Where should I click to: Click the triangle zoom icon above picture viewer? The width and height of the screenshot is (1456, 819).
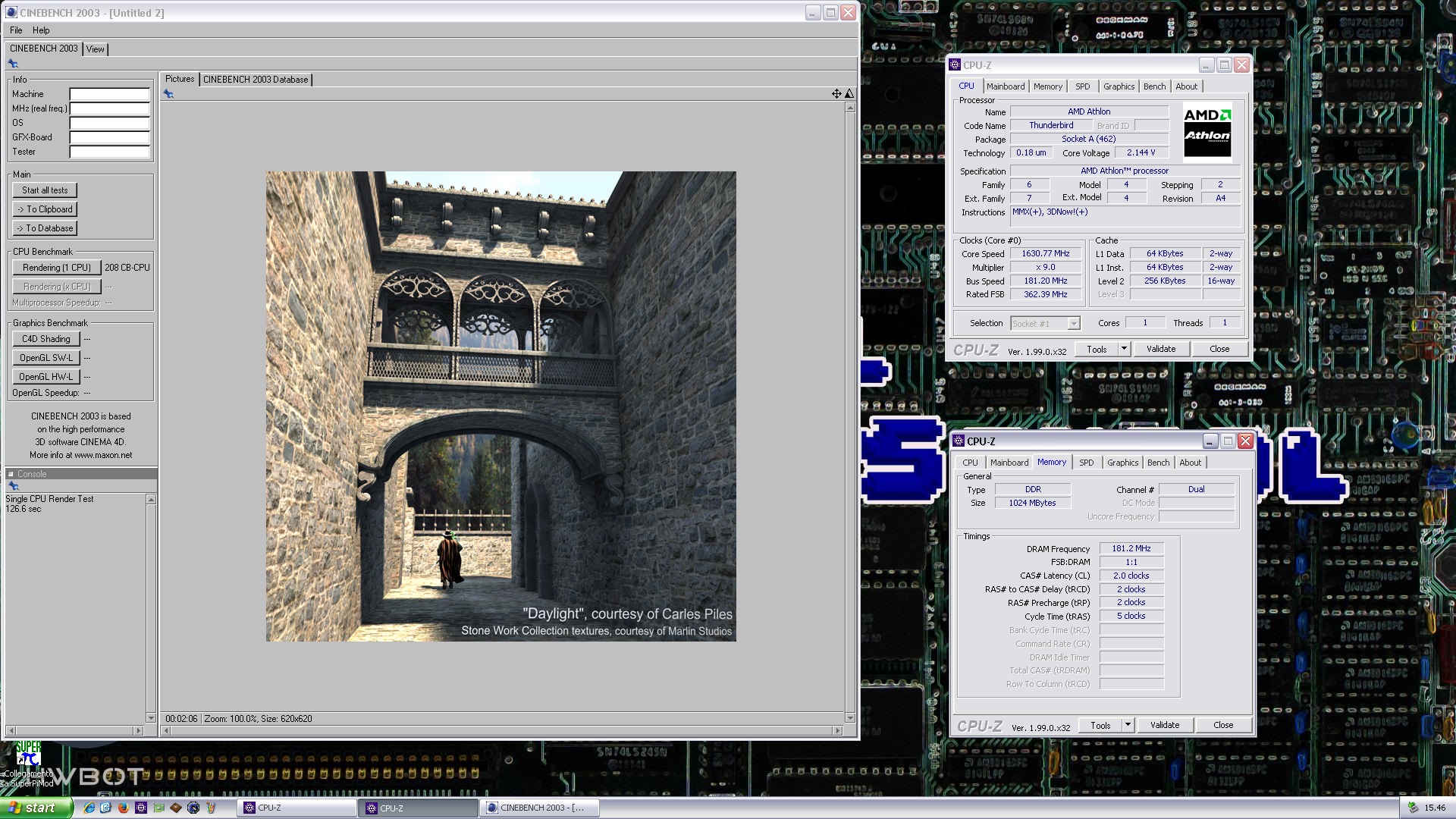(849, 94)
